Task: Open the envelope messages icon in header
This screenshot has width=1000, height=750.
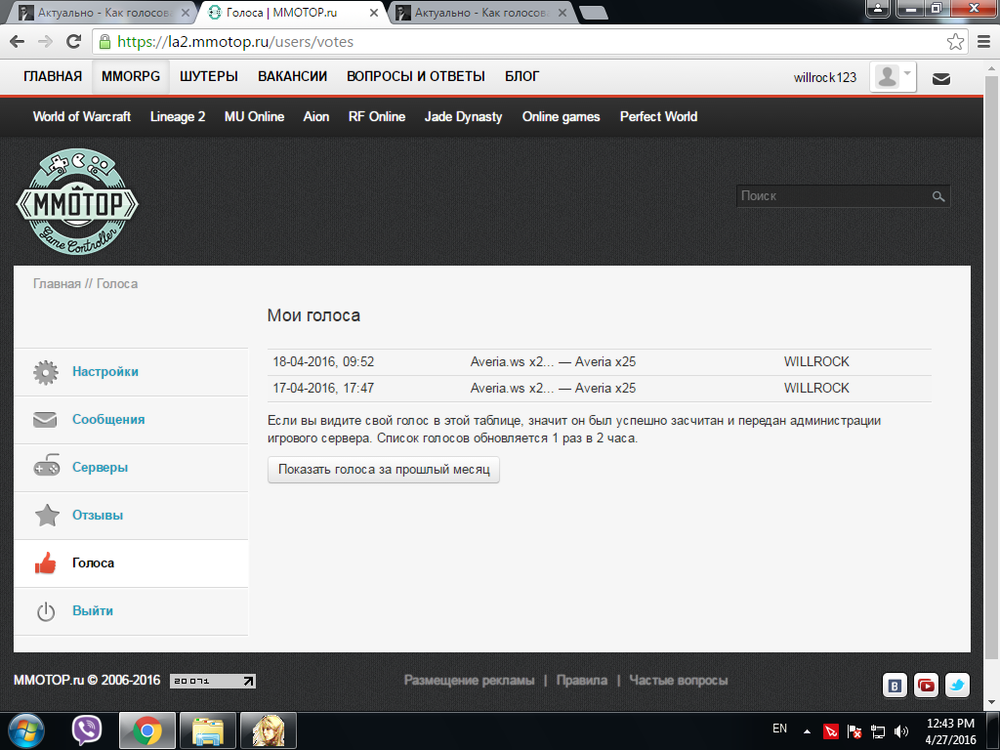Action: pyautogui.click(x=941, y=78)
